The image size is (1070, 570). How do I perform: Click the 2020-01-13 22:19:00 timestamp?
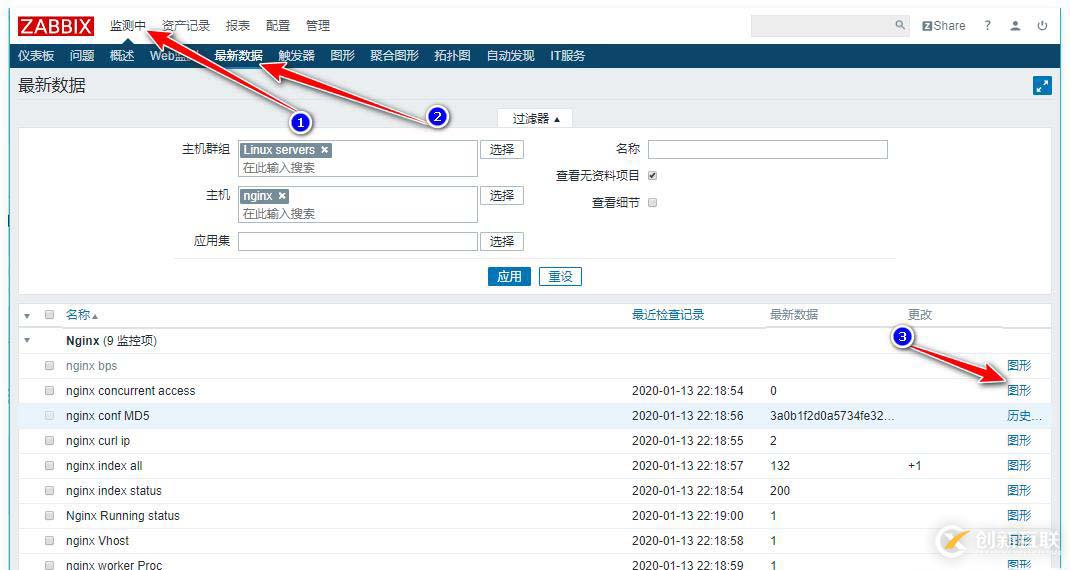pos(688,515)
